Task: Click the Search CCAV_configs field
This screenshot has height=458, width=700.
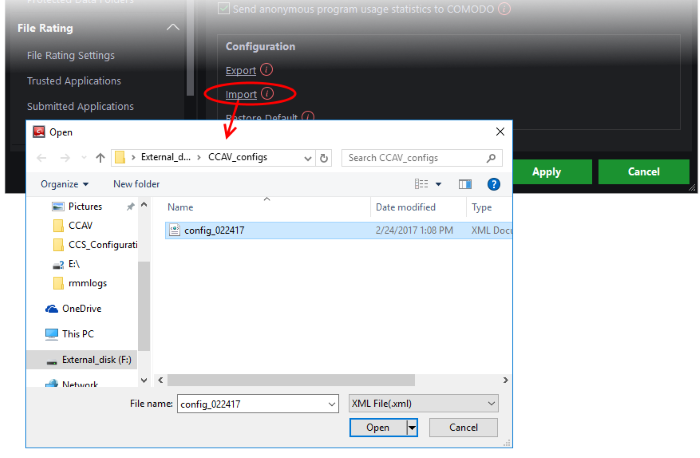Action: (412, 158)
